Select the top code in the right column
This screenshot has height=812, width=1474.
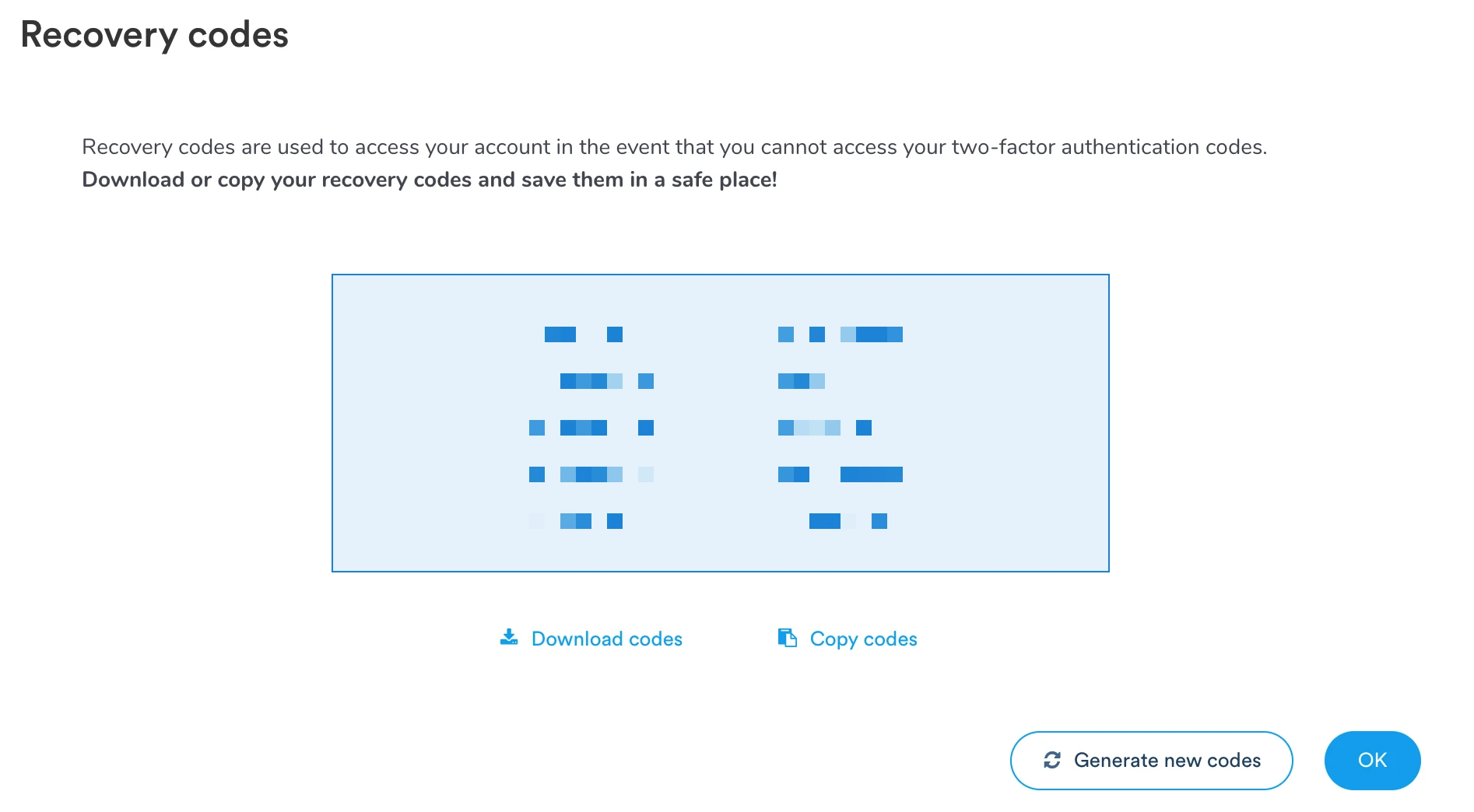point(839,334)
